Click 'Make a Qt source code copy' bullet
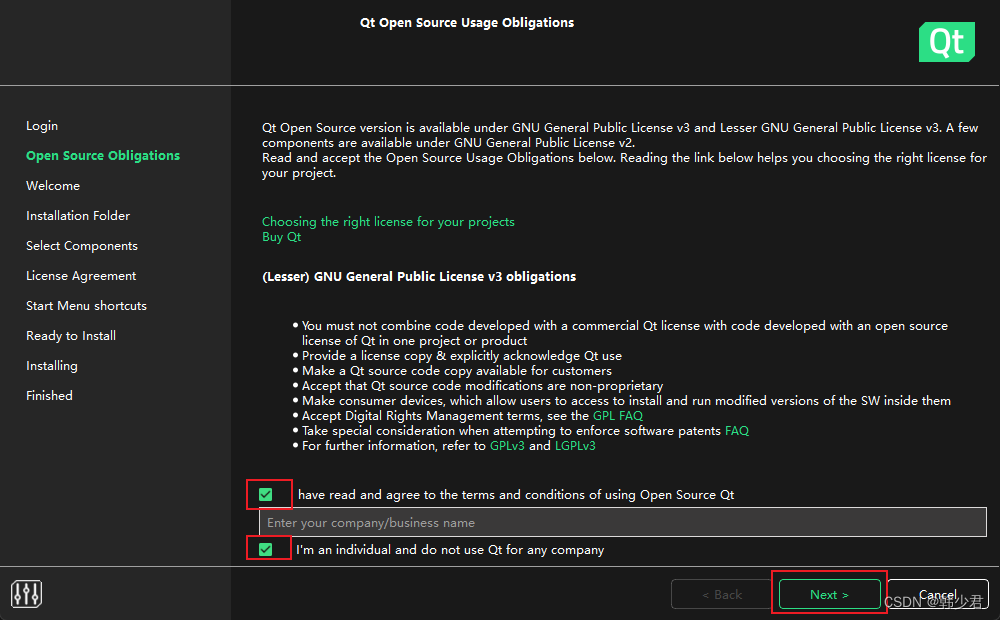Image resolution: width=1000 pixels, height=620 pixels. [457, 371]
